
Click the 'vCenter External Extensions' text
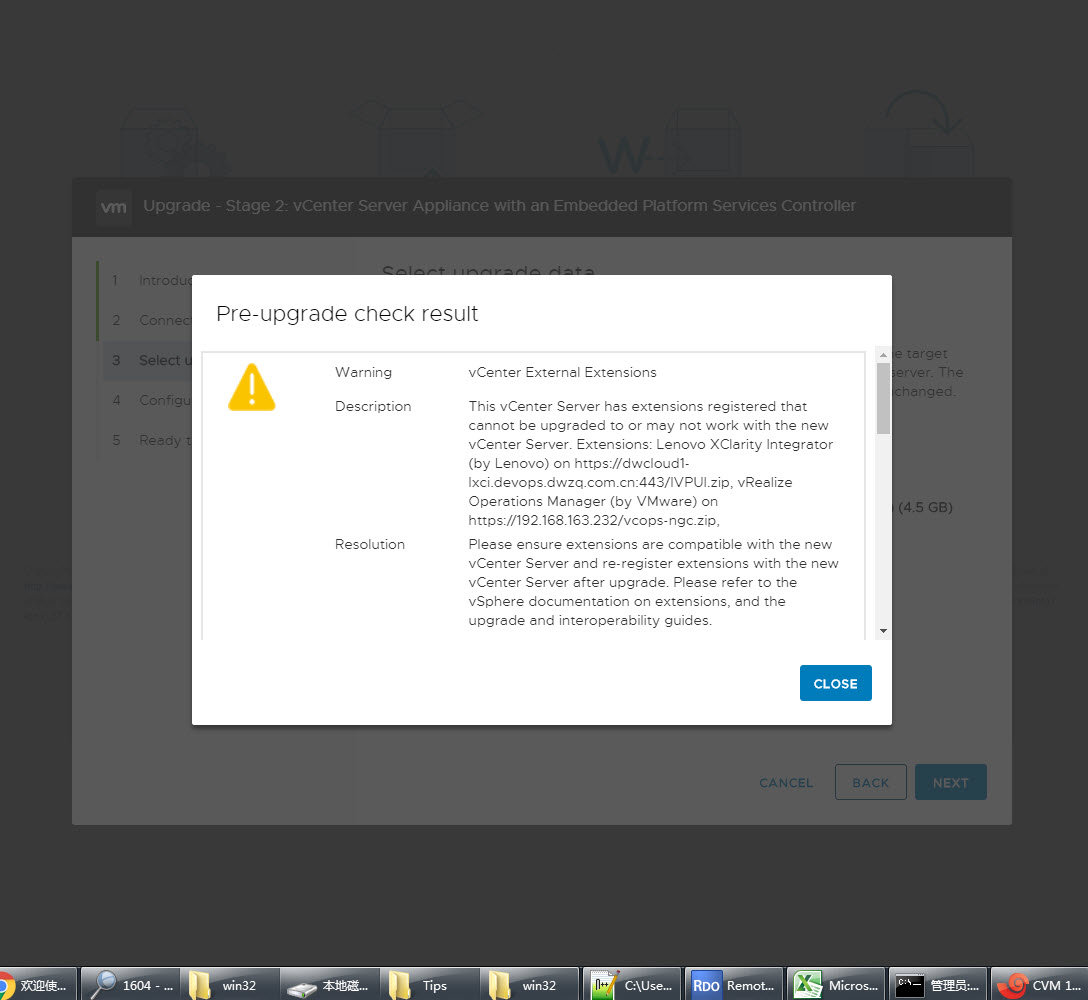tap(563, 373)
